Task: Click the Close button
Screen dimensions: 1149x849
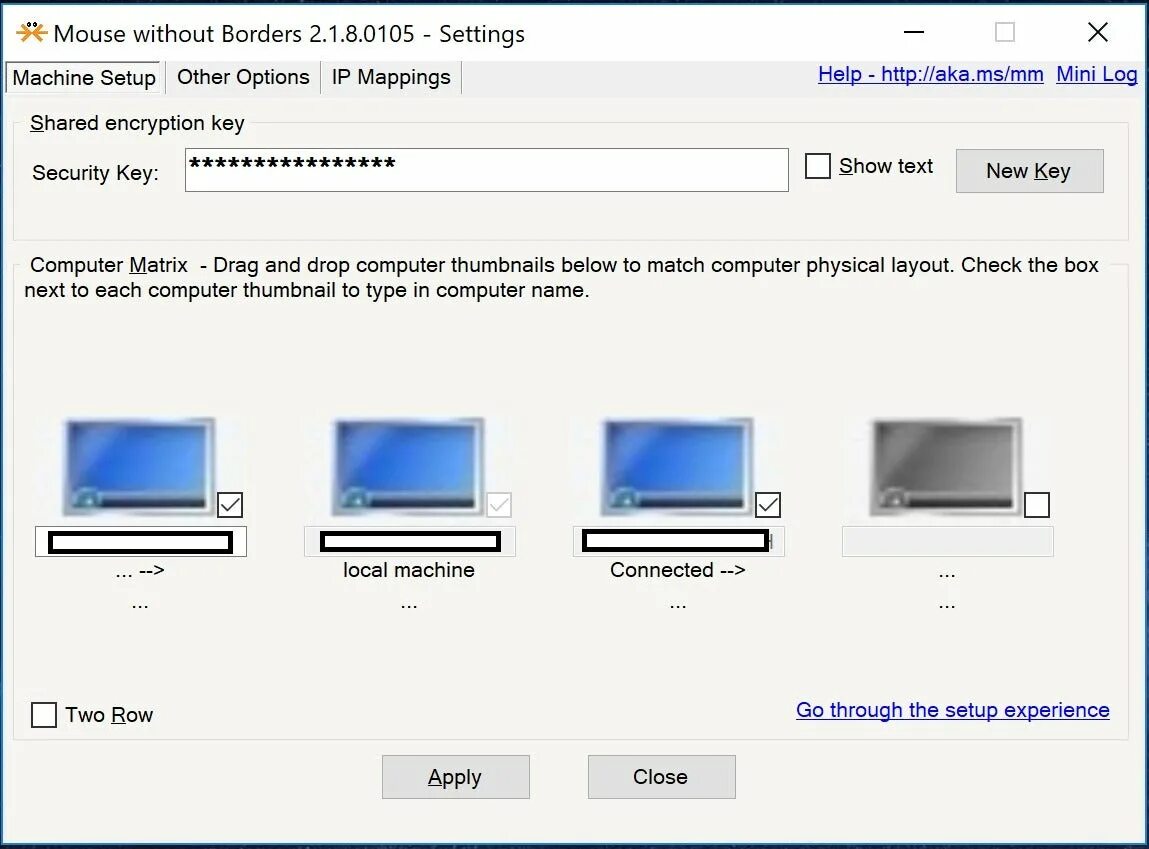Action: coord(662,776)
